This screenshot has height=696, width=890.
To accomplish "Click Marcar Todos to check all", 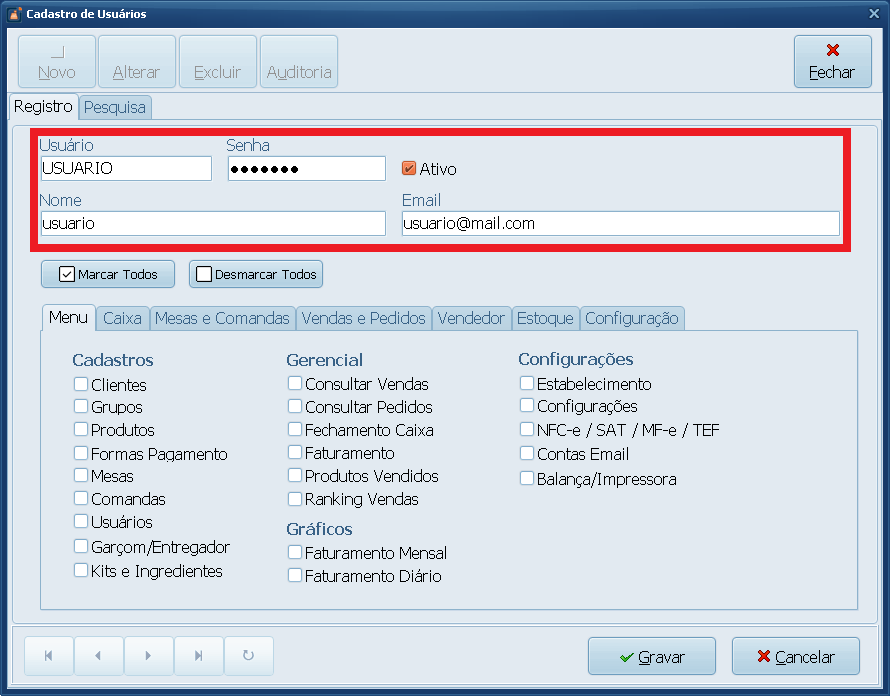I will (x=107, y=274).
